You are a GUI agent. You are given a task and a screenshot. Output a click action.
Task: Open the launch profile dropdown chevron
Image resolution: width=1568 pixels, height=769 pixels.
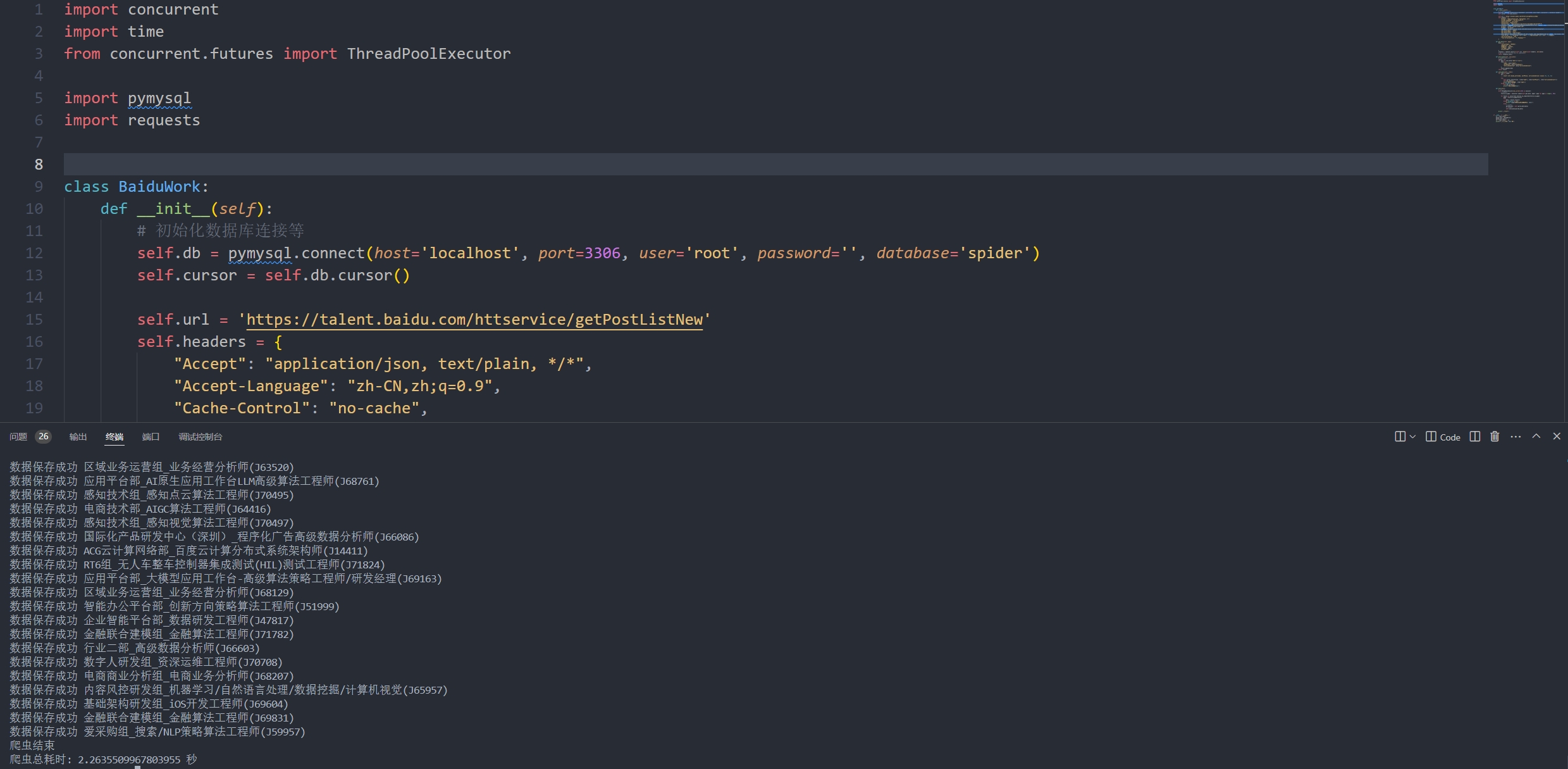(x=1412, y=437)
